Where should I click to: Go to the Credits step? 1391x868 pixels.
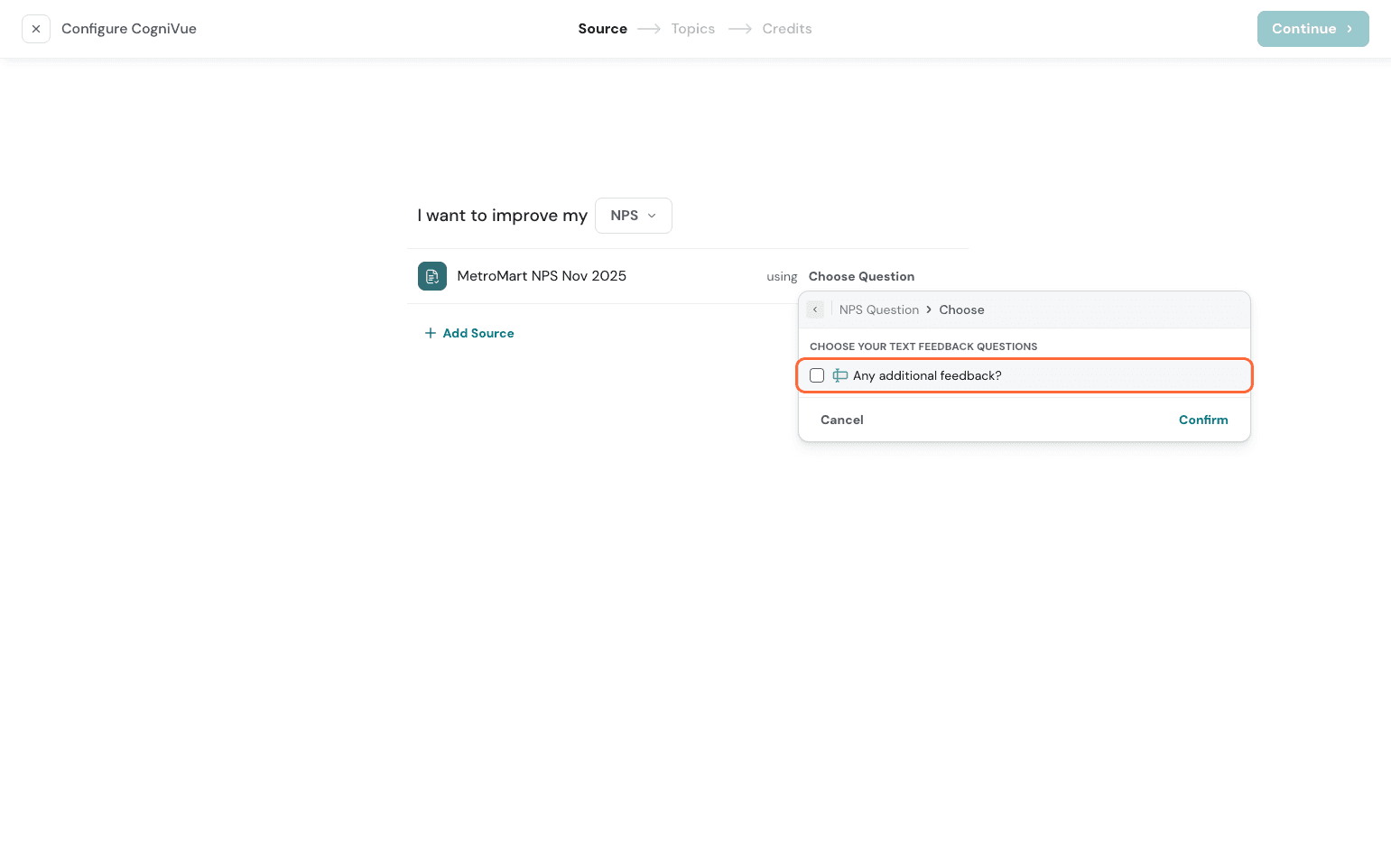coord(786,29)
